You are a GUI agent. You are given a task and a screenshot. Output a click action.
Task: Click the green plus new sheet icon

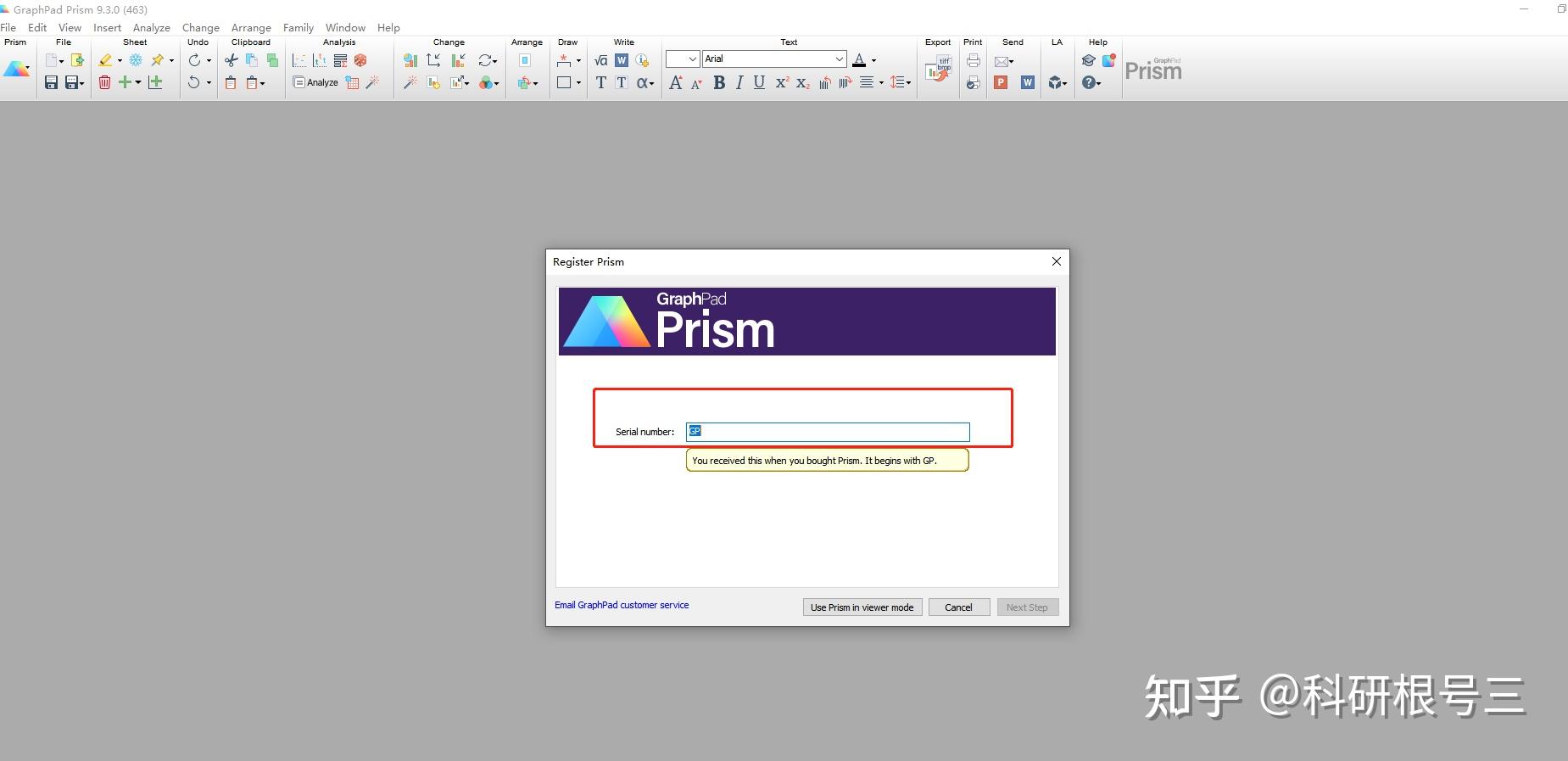pos(125,82)
